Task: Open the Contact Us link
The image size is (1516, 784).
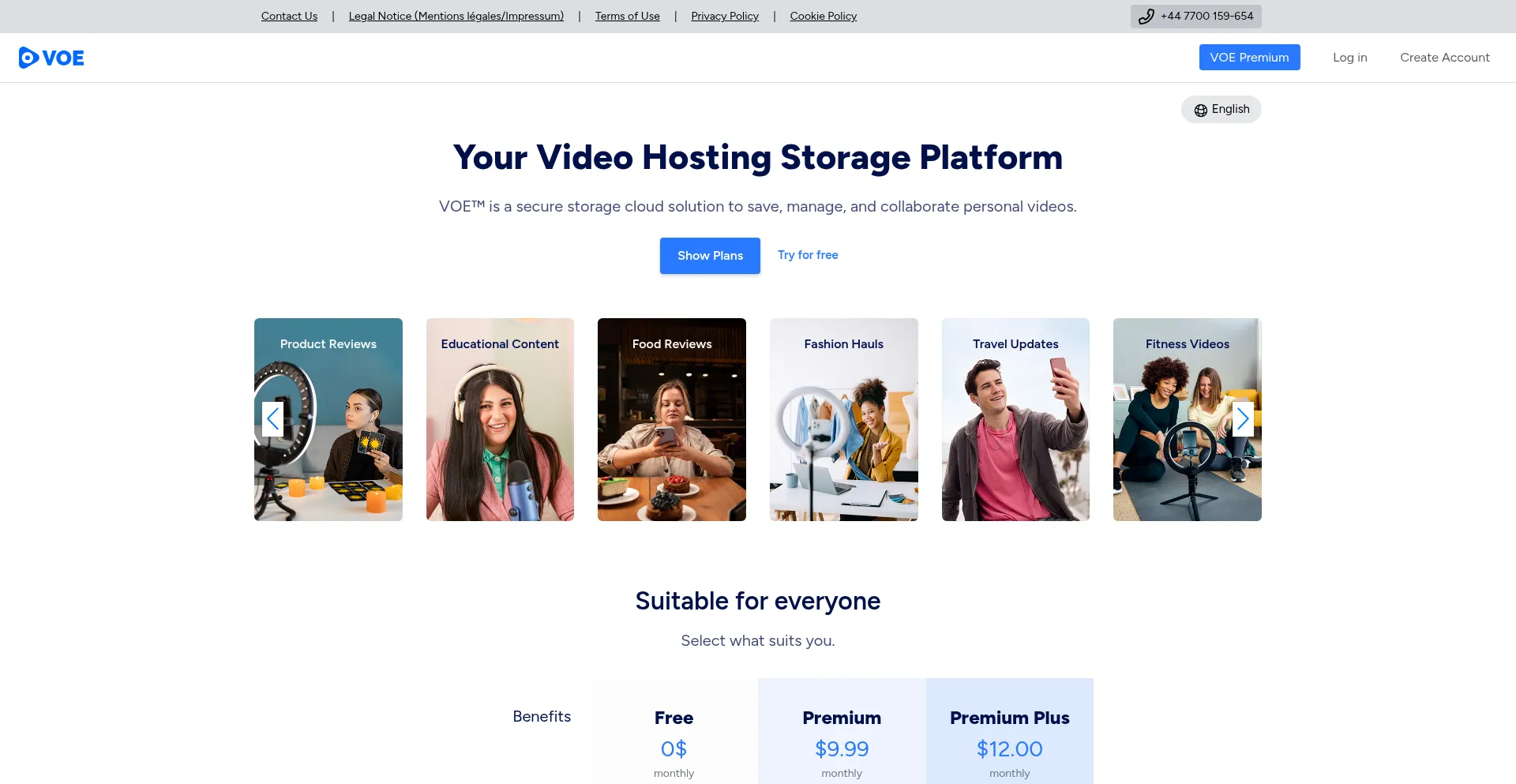Action: coord(289,17)
